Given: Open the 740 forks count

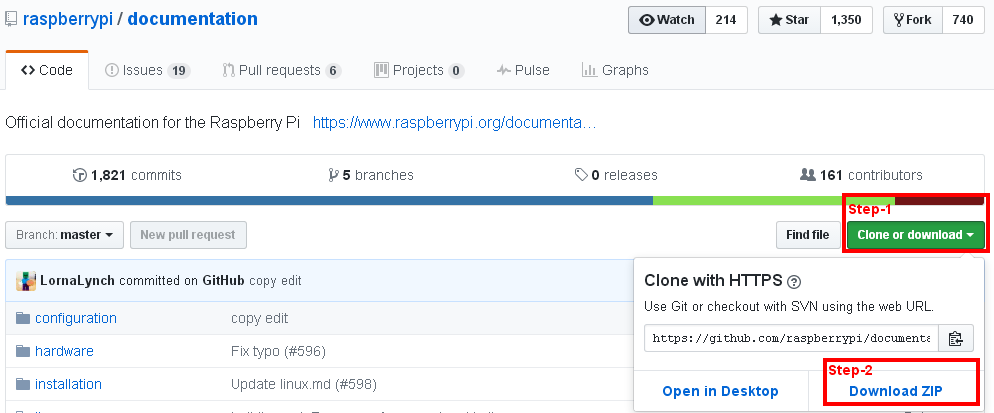Looking at the screenshot, I should click(x=963, y=20).
